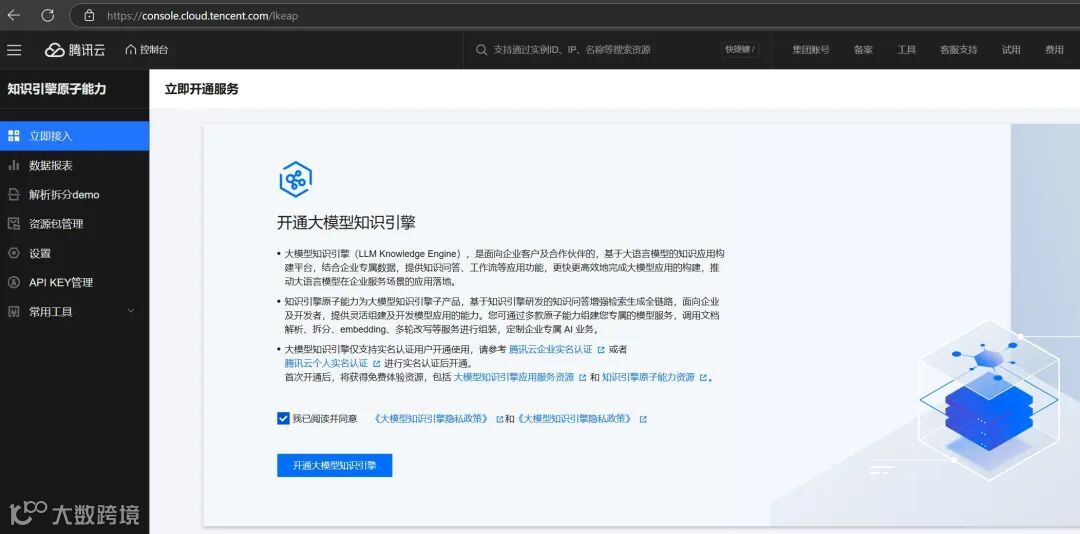
Task: Open the 大模型知识引擎应用服务资源 link
Action: tap(514, 377)
